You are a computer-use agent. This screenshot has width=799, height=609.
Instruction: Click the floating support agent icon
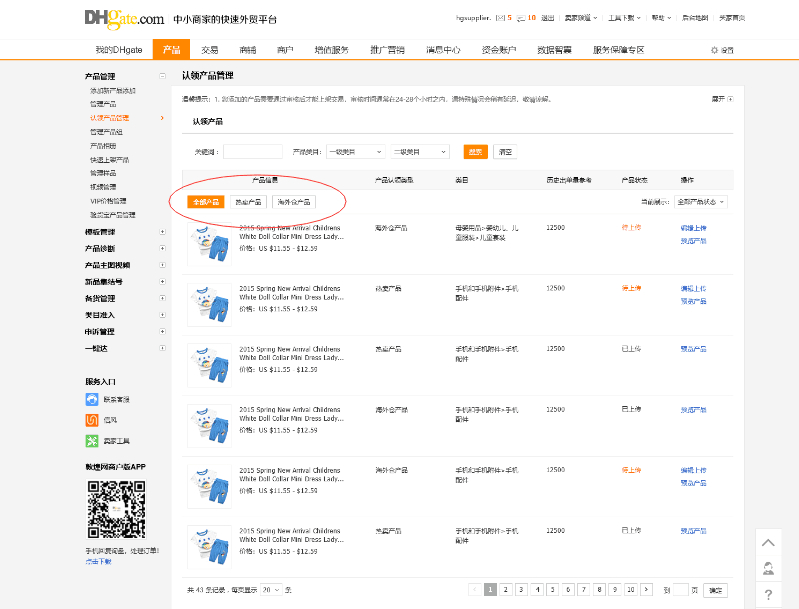coord(768,568)
